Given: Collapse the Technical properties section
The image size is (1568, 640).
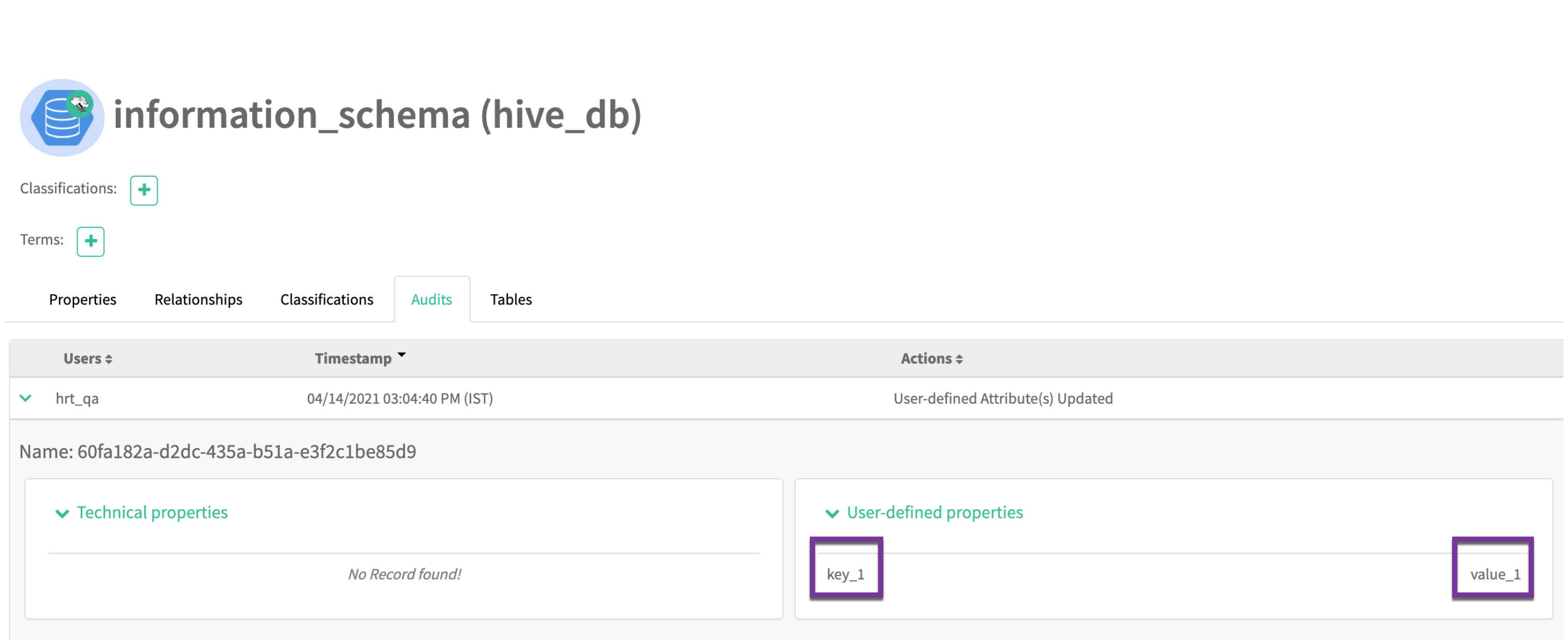Looking at the screenshot, I should [x=62, y=513].
